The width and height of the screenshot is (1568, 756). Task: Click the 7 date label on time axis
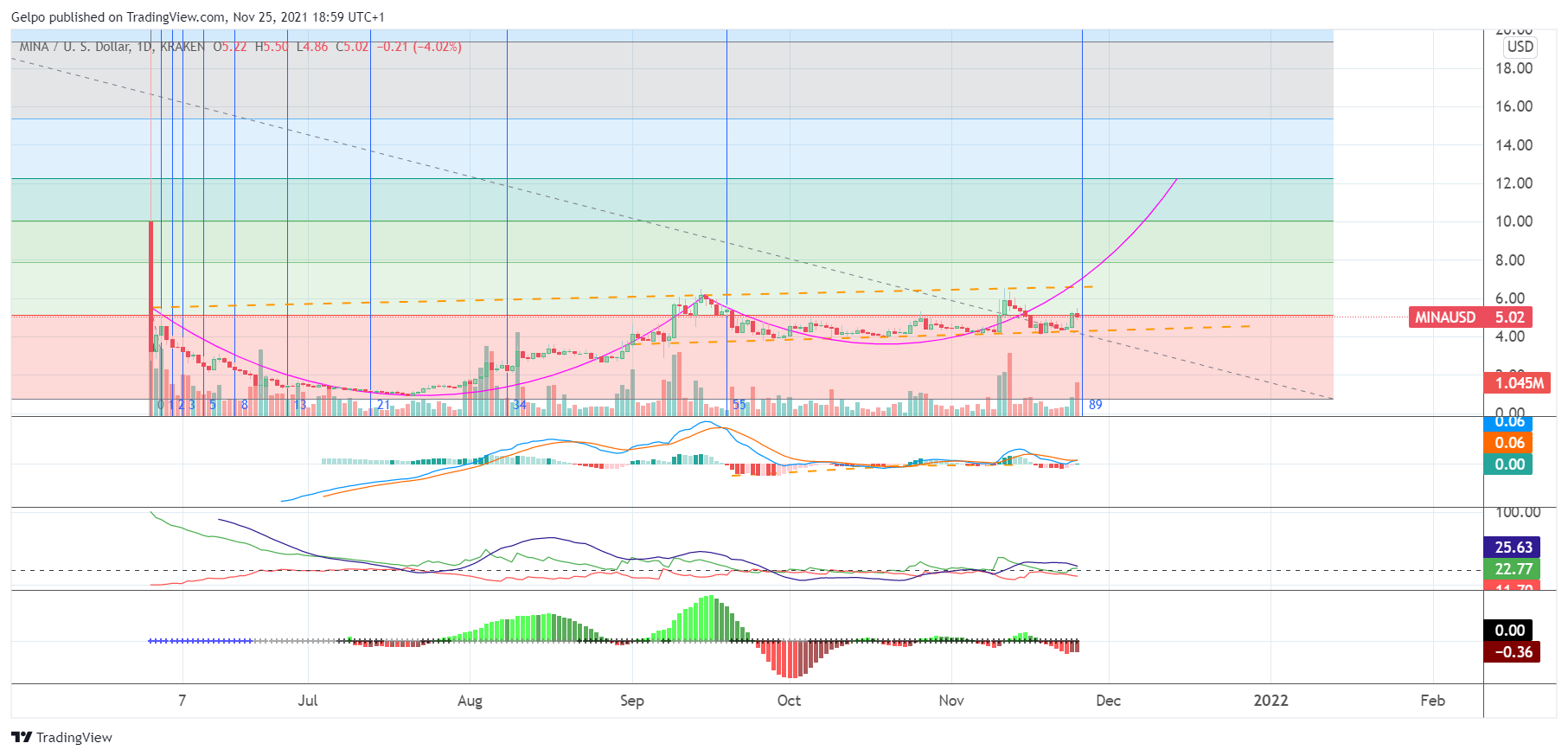tap(182, 701)
